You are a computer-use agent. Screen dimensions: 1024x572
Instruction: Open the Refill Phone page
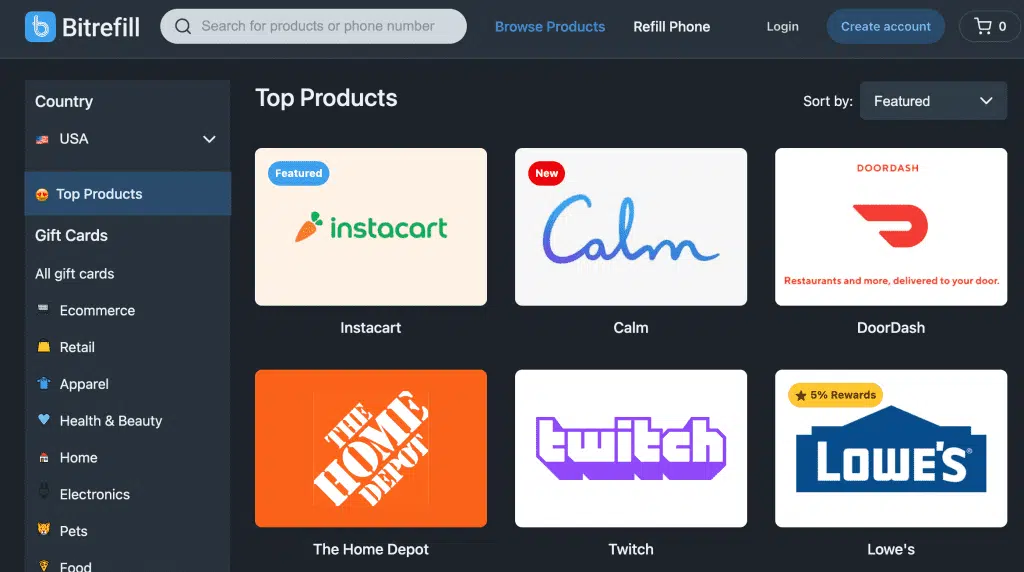click(671, 27)
